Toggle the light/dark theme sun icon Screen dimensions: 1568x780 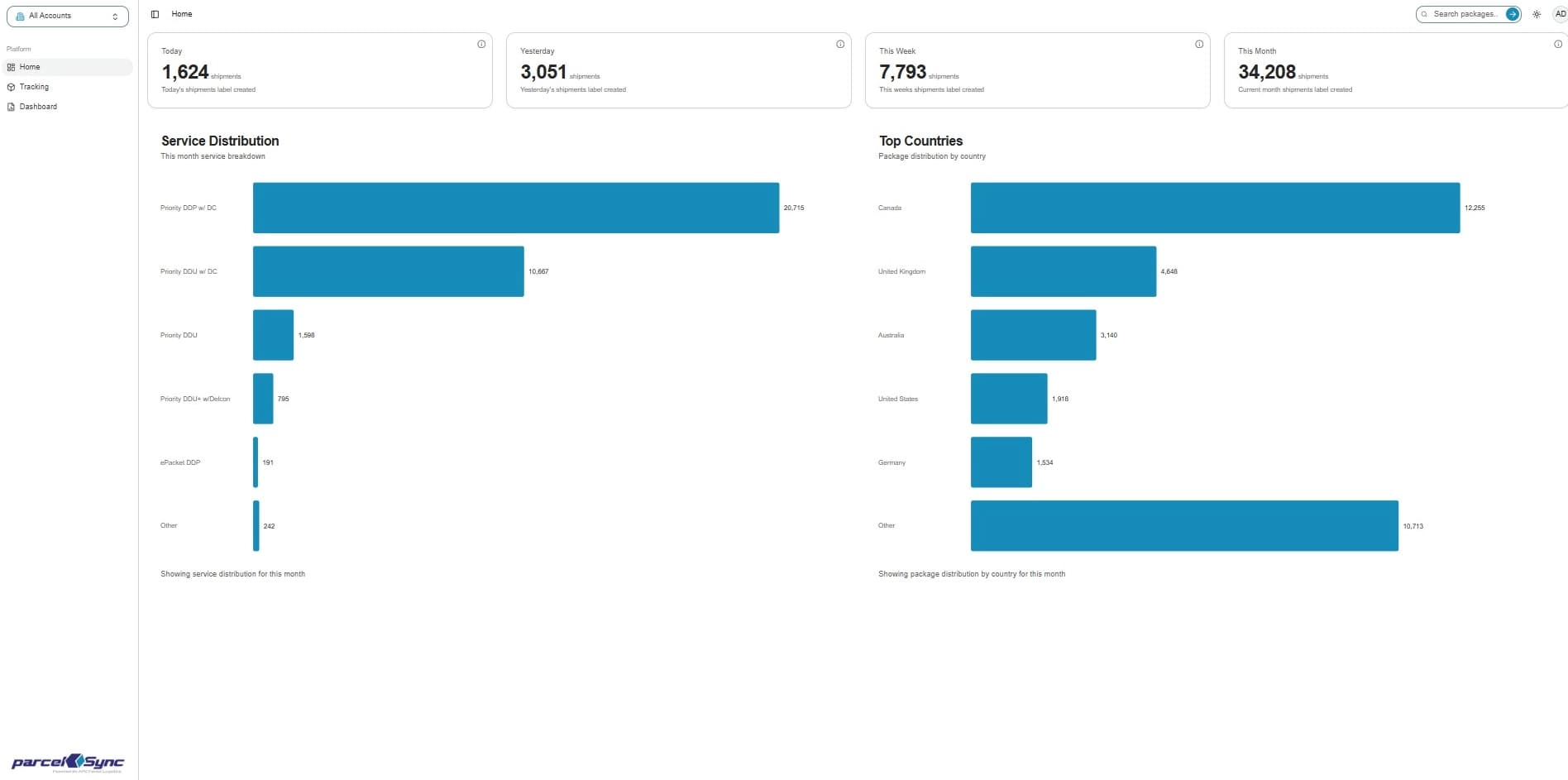coord(1537,14)
